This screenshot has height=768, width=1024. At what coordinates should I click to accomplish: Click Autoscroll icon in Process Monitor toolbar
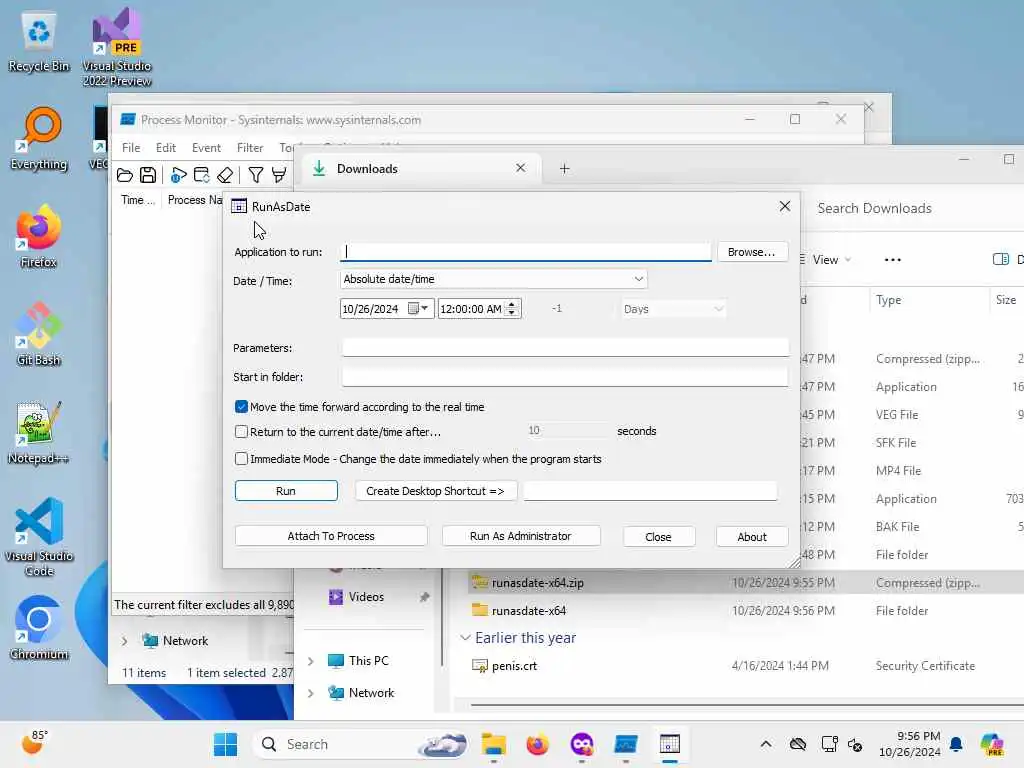(x=202, y=175)
